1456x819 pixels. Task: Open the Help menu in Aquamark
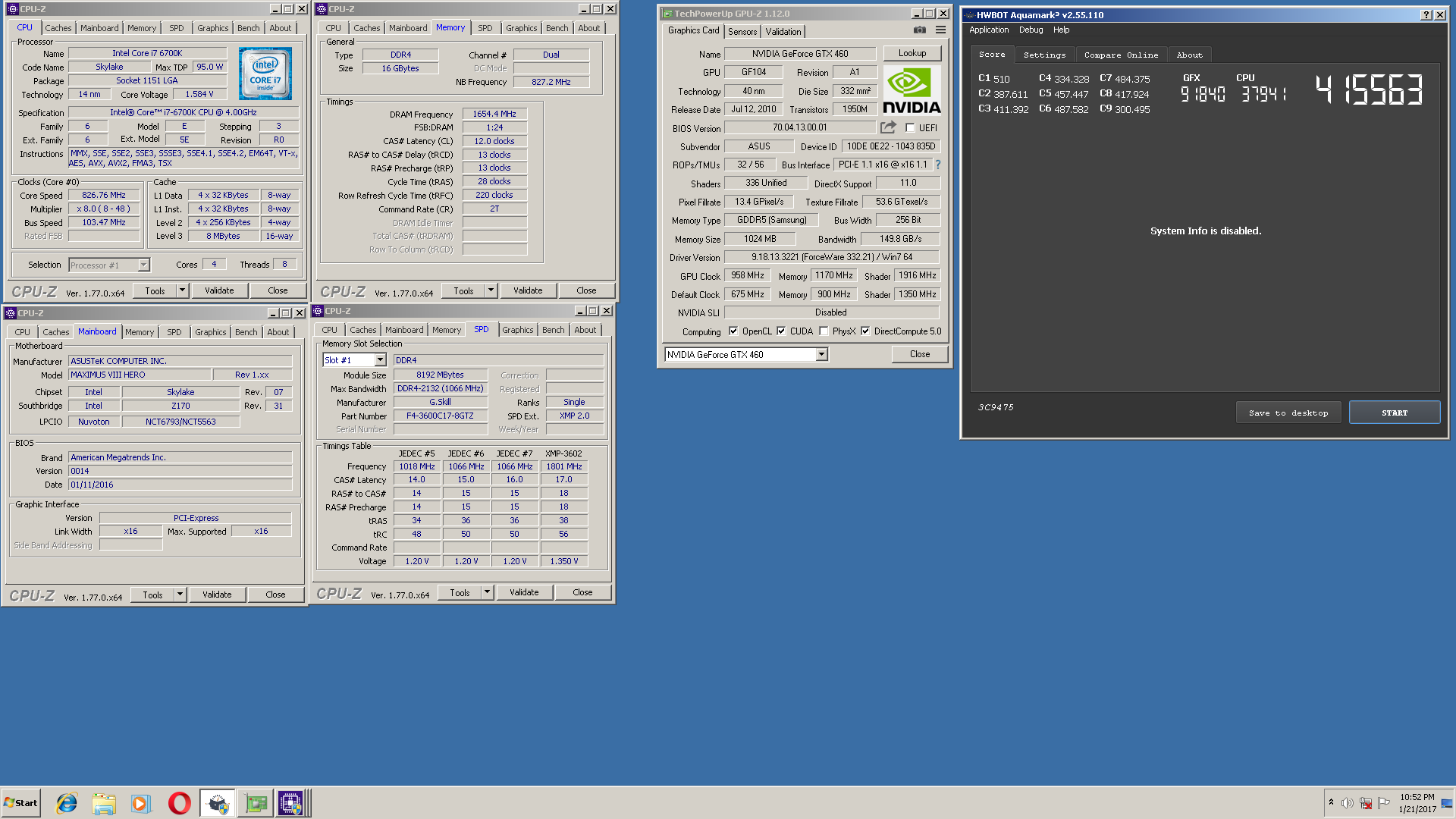(1061, 30)
